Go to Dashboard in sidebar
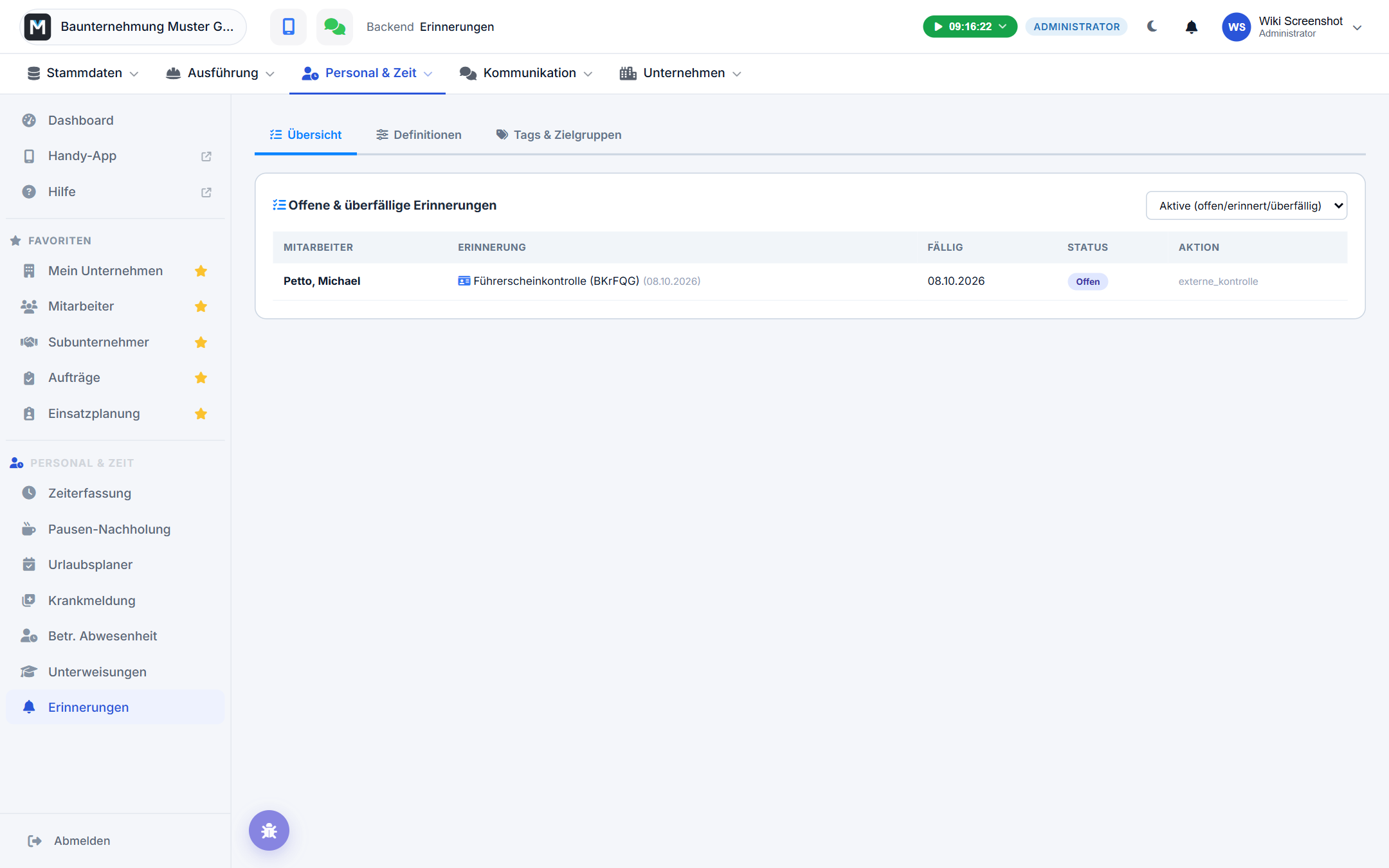Image resolution: width=1389 pixels, height=868 pixels. [x=116, y=120]
